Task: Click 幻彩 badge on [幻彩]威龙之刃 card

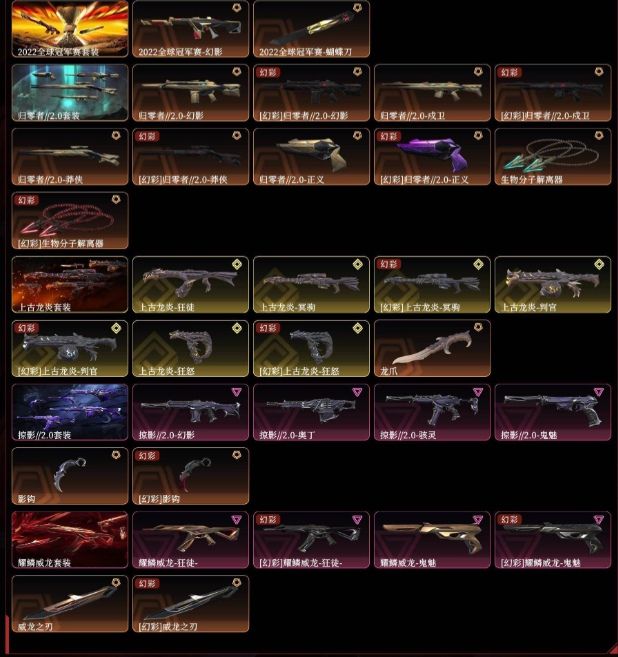Action: [147, 584]
